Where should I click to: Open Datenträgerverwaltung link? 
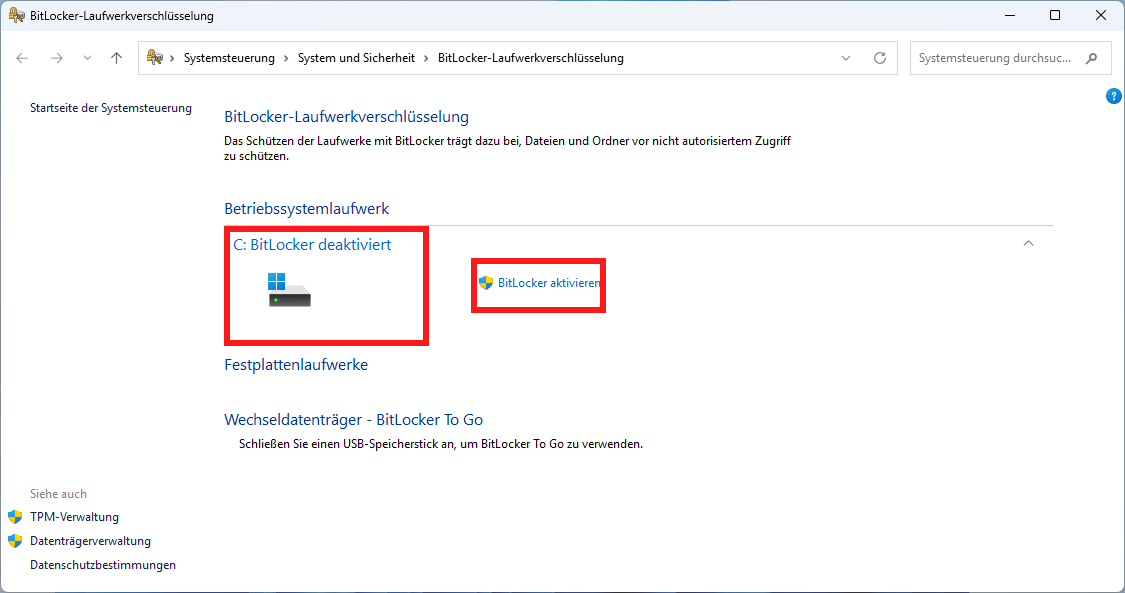click(x=90, y=541)
